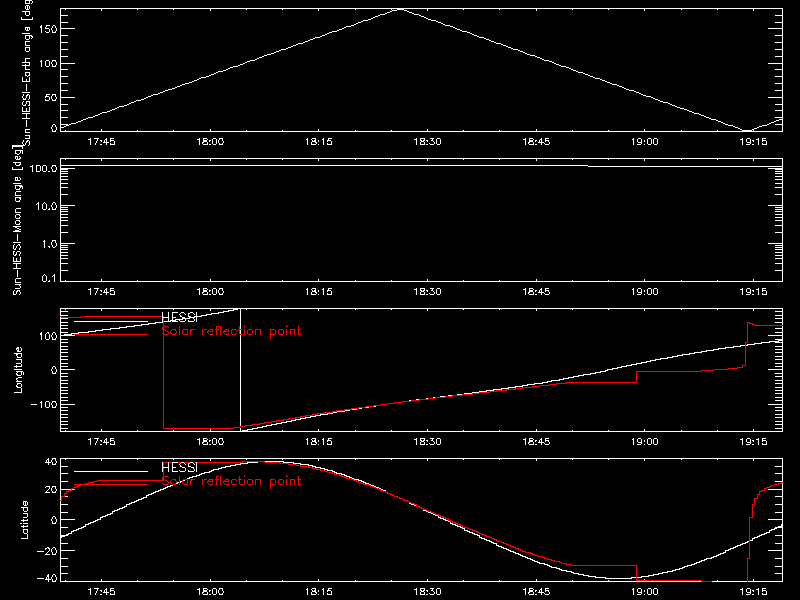Click 100 tick on Longitude axis
Viewport: 800px width, 600px height.
47,336
